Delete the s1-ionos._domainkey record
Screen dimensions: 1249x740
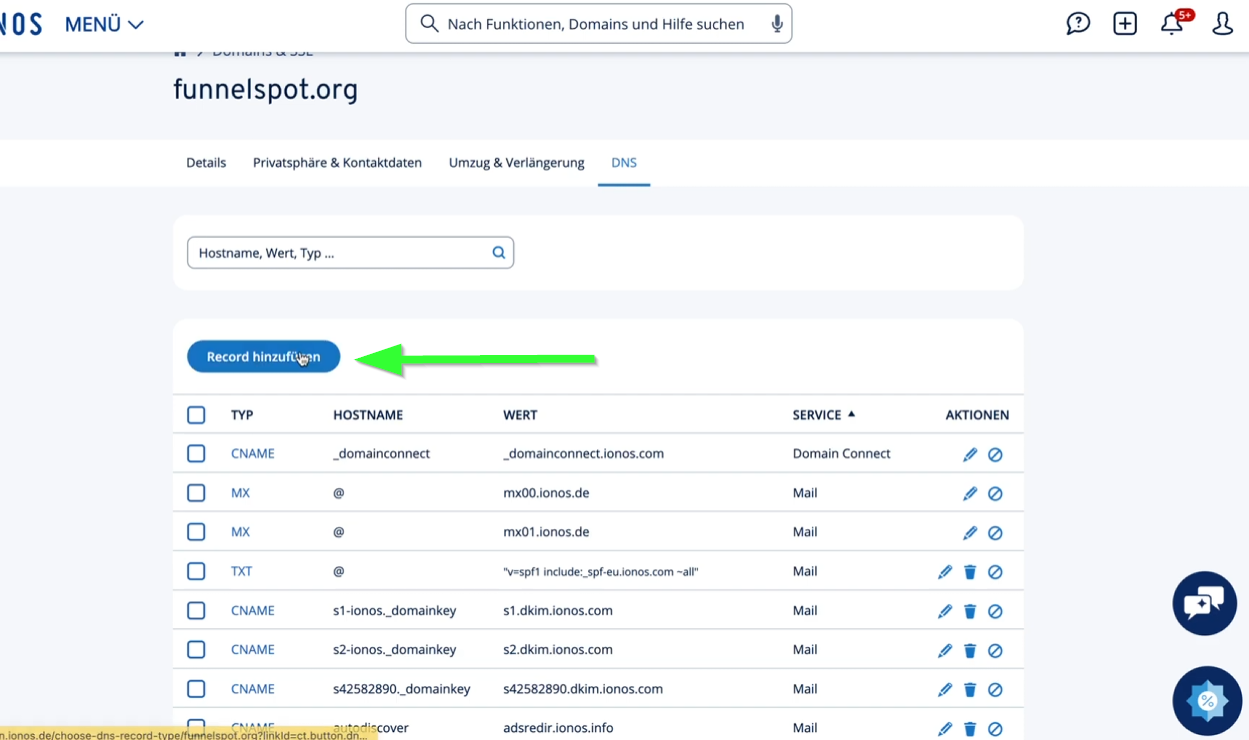click(x=970, y=611)
